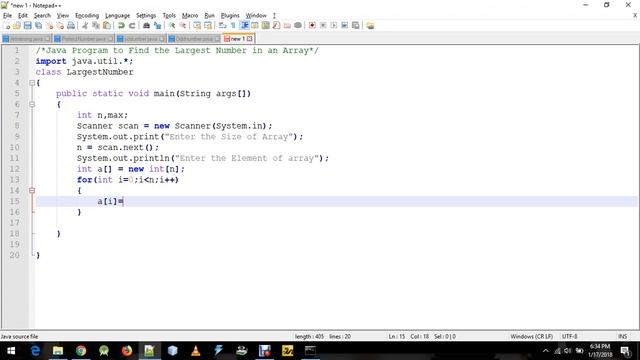This screenshot has width=640, height=360.
Task: Click the UTF-8 encoding status field
Action: click(569, 337)
